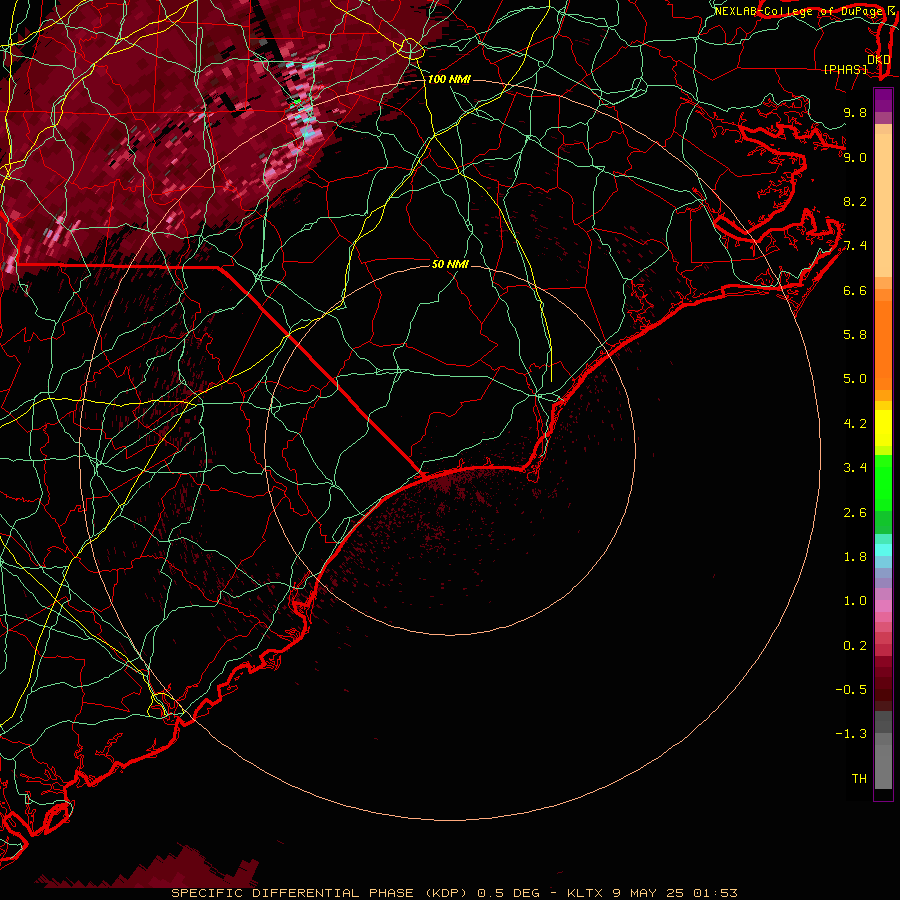Viewport: 900px width, 900px height.
Task: Pick the purple swatch atop the color scale
Action: tap(883, 100)
